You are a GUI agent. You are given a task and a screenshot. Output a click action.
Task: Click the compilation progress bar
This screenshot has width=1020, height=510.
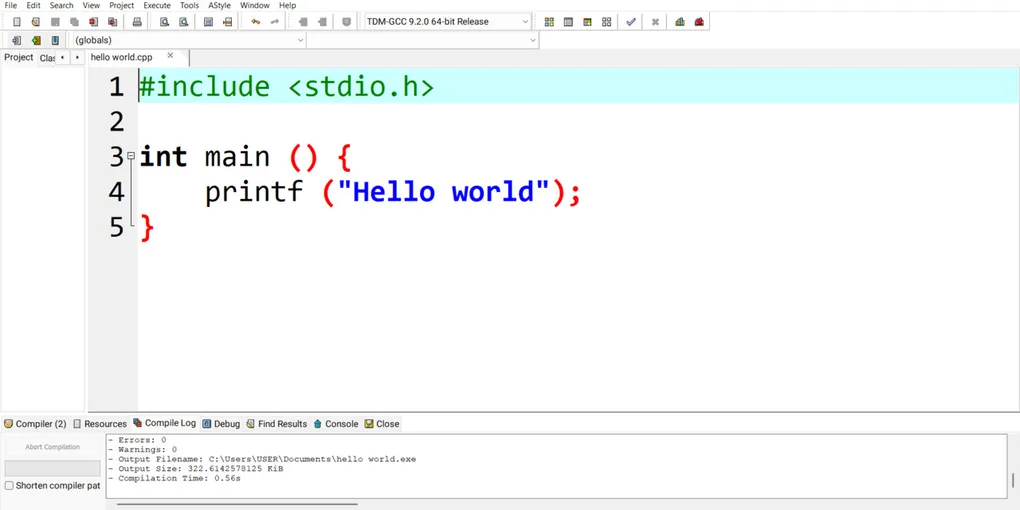53,468
